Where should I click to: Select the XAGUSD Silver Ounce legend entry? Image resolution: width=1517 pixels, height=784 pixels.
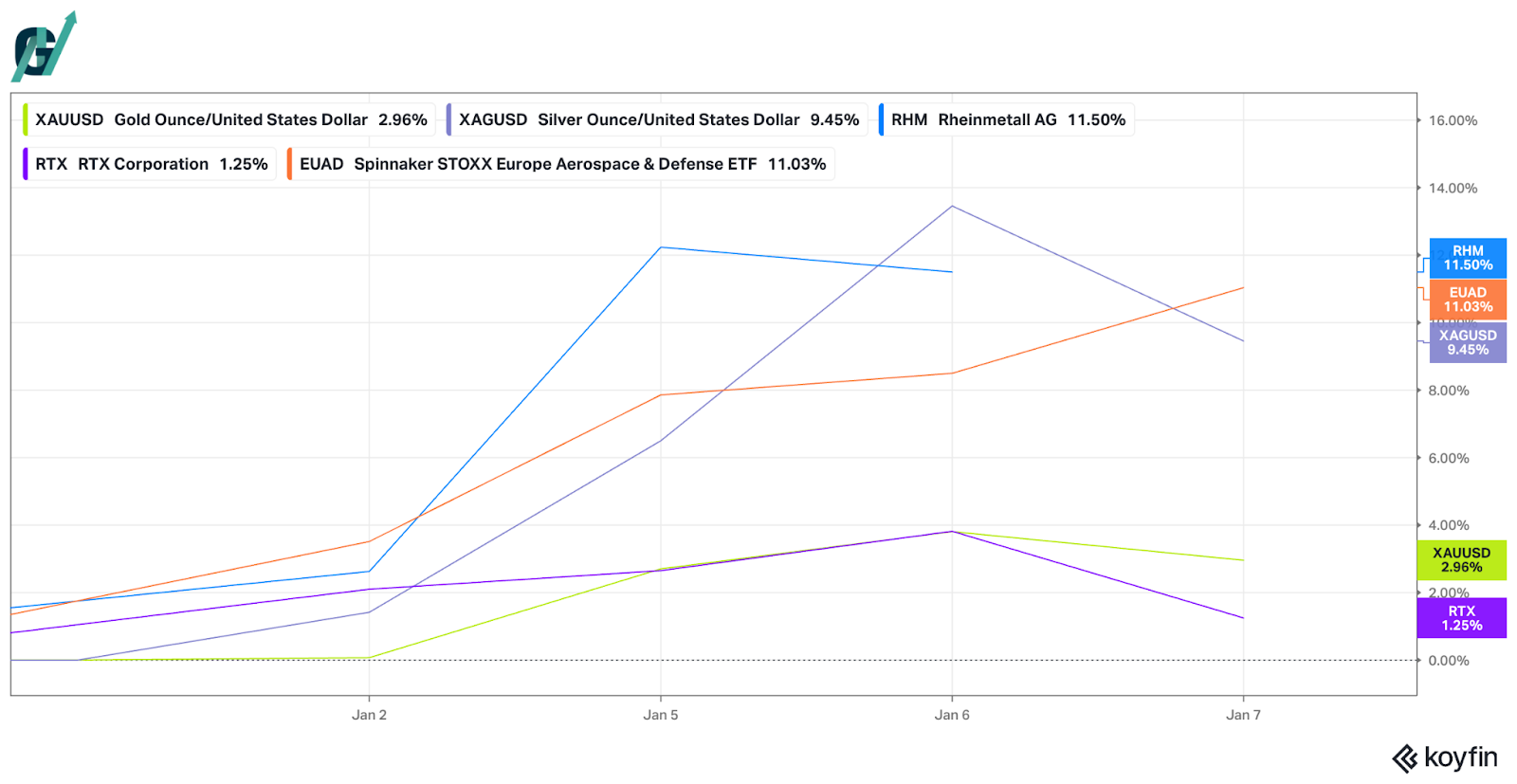[x=656, y=119]
